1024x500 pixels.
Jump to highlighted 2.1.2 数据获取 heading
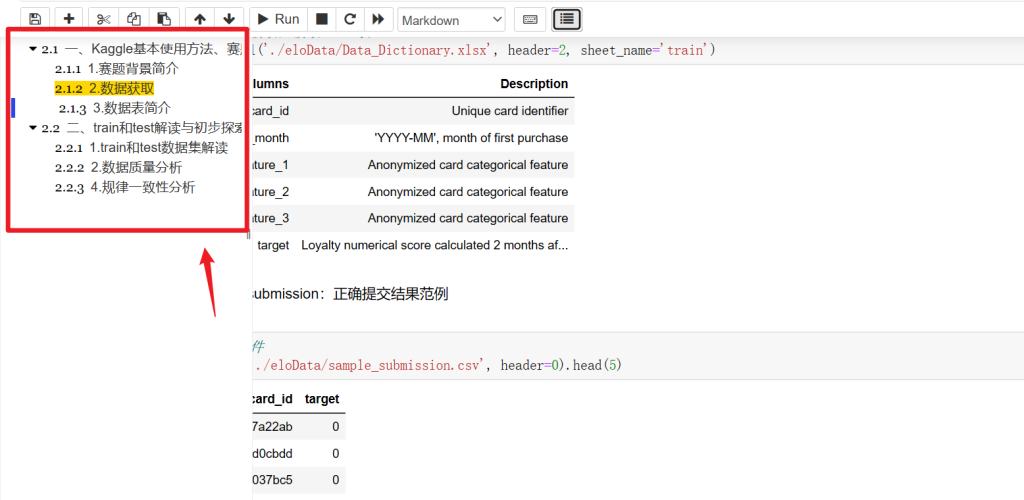click(120, 88)
